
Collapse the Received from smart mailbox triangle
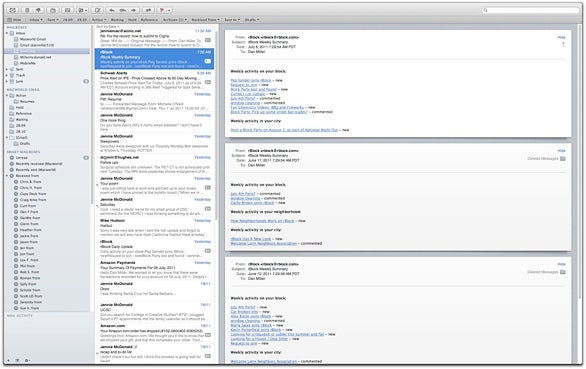click(x=7, y=176)
